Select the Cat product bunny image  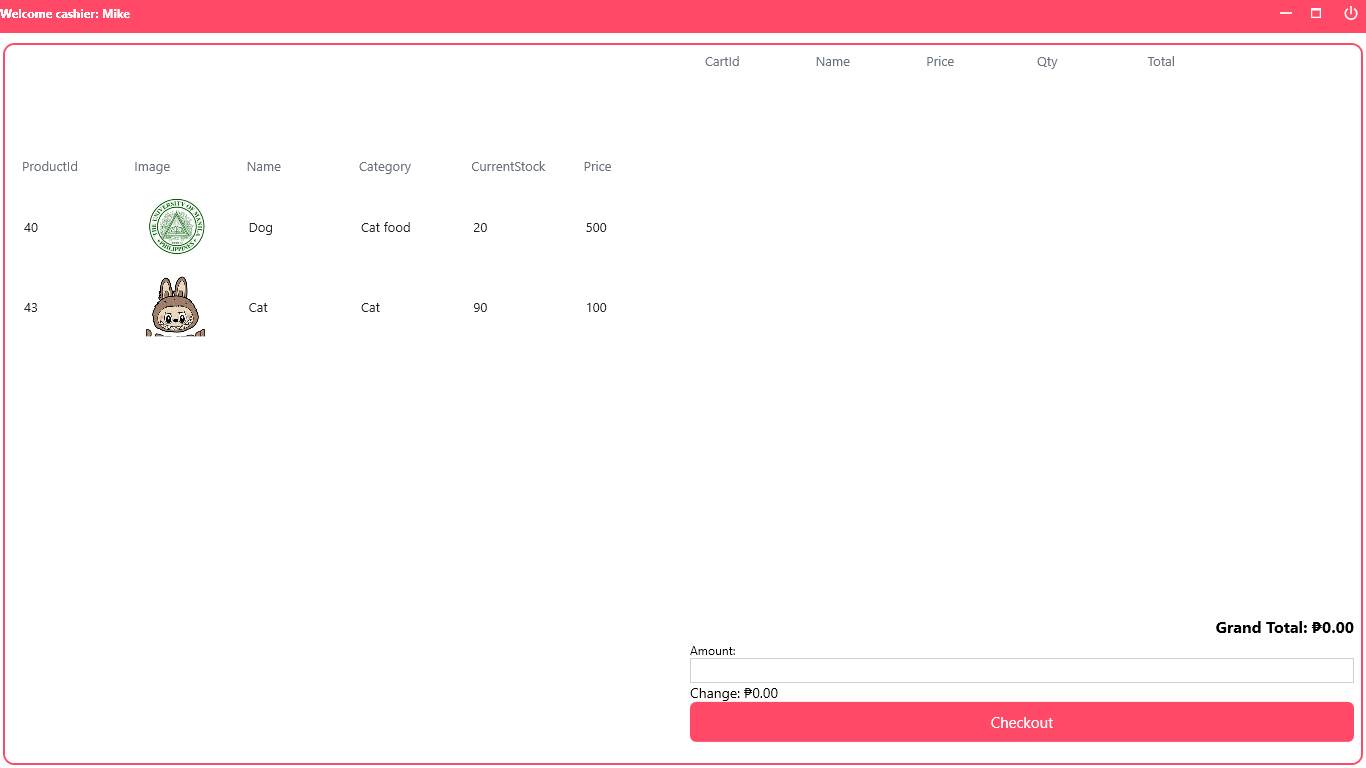pyautogui.click(x=176, y=305)
